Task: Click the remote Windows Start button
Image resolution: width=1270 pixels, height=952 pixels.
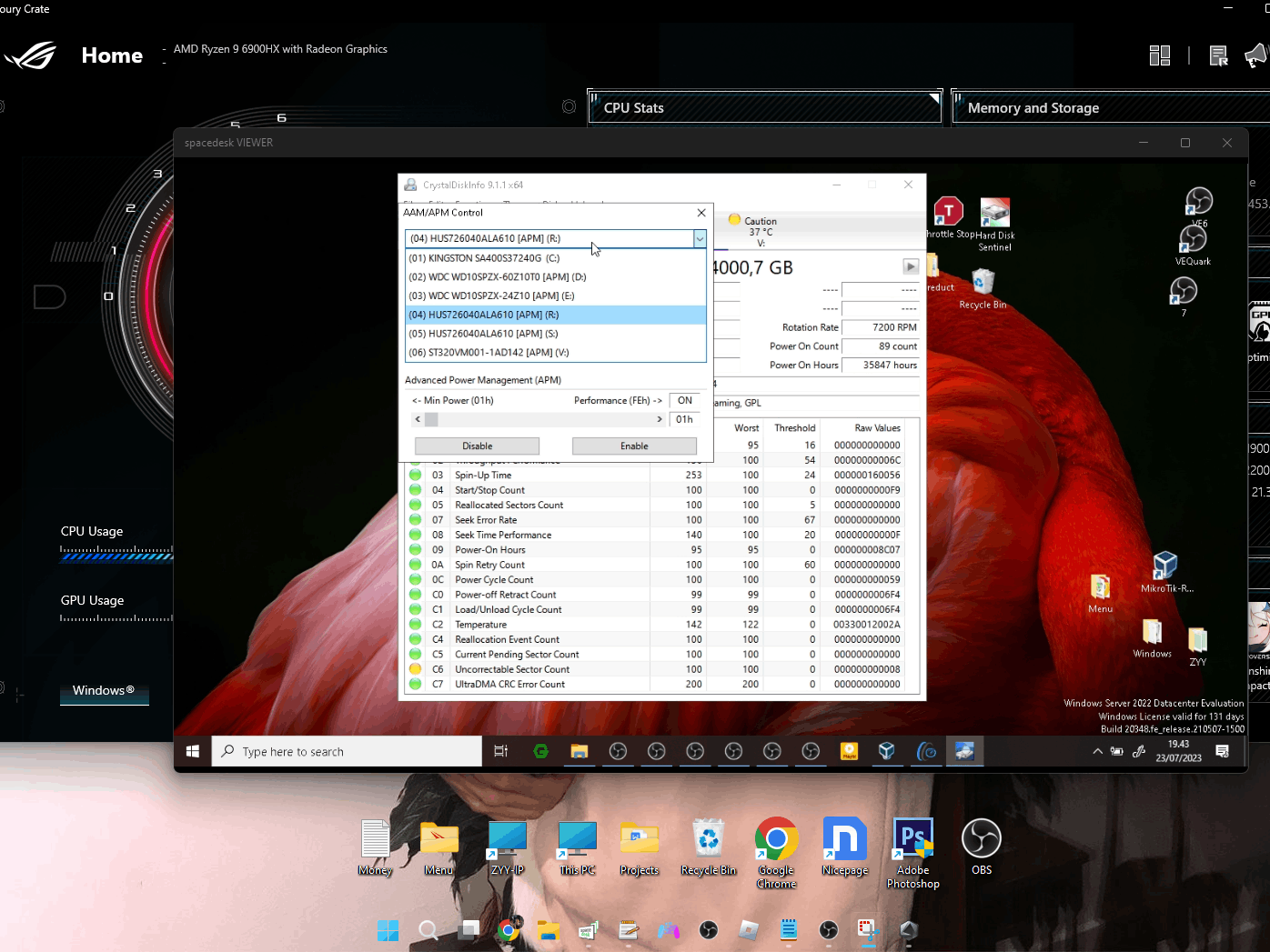Action: tap(193, 751)
